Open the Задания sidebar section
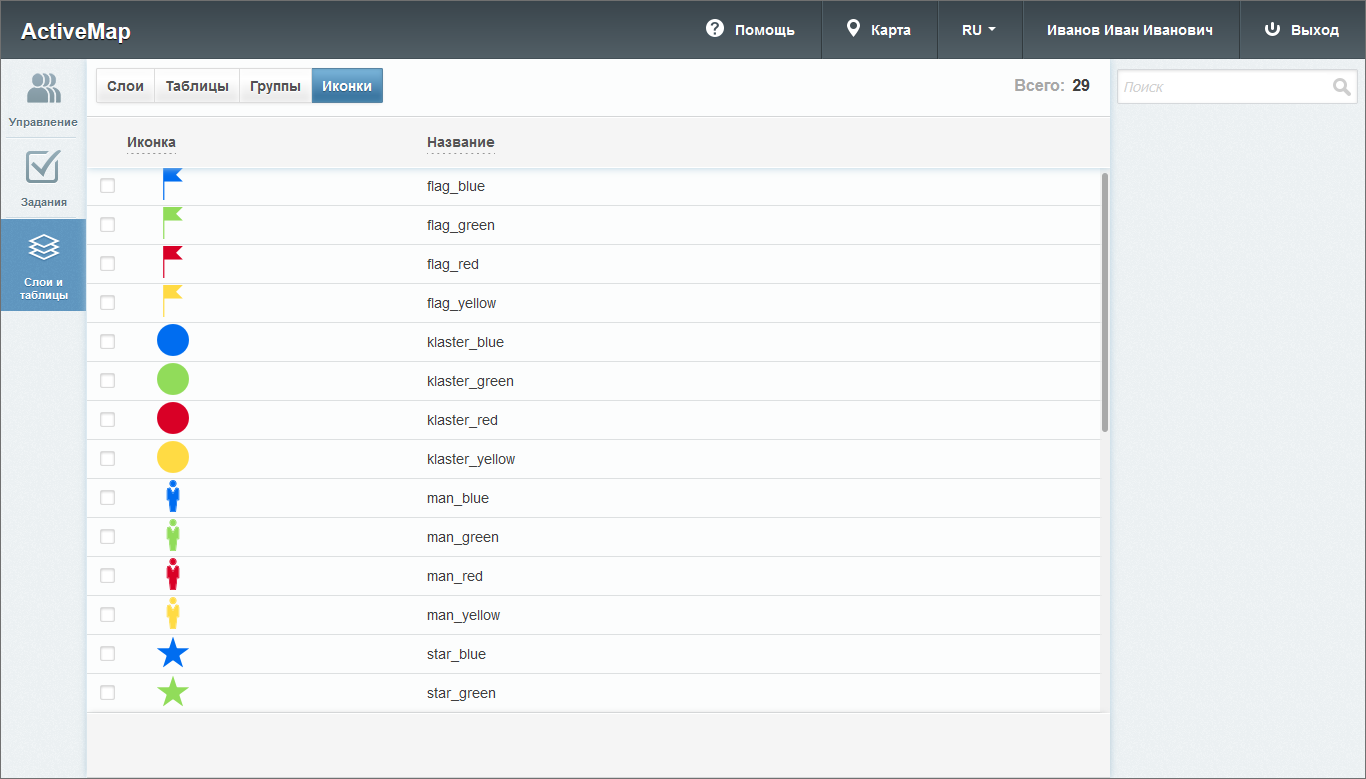Image resolution: width=1366 pixels, height=779 pixels. [x=43, y=178]
